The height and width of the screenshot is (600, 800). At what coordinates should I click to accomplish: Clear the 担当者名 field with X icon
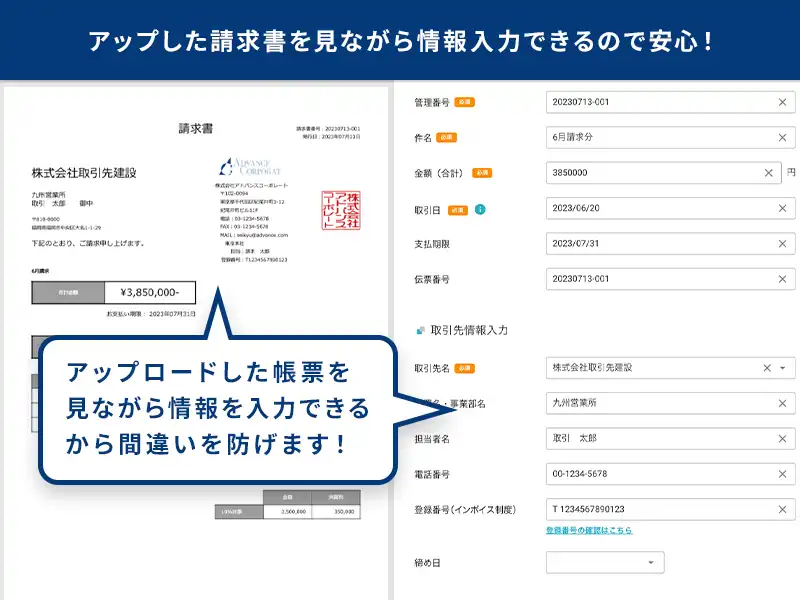point(782,439)
